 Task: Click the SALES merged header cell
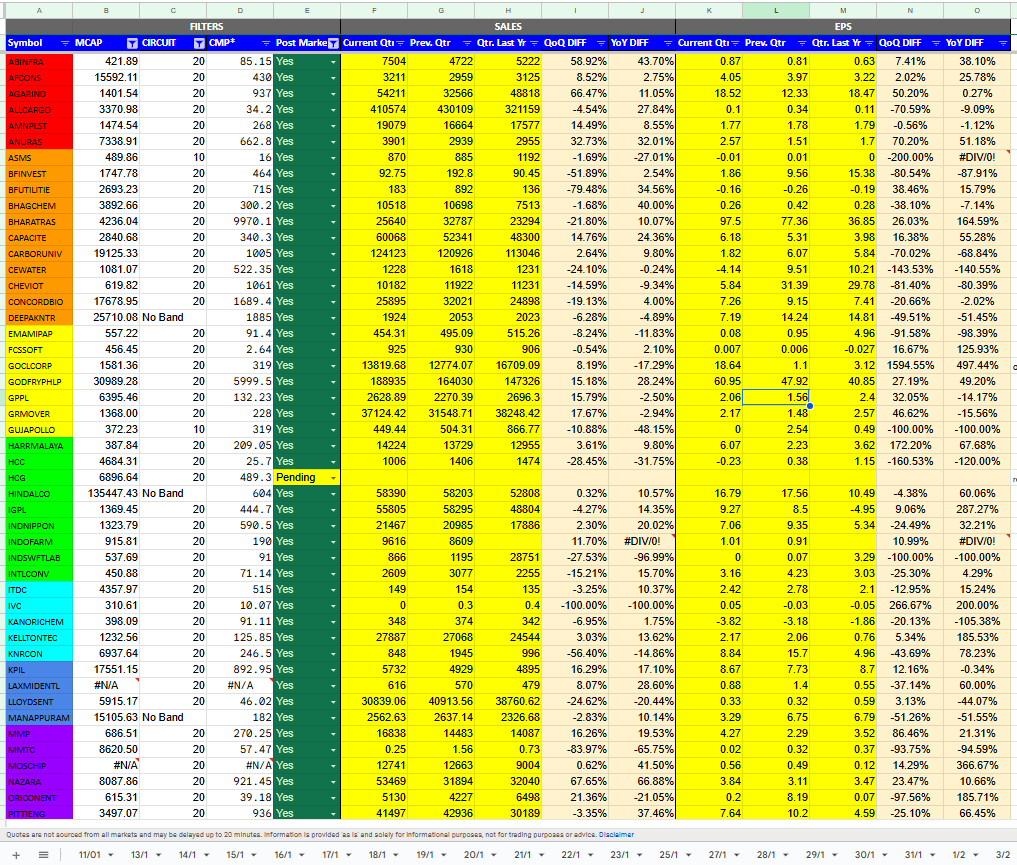[508, 27]
